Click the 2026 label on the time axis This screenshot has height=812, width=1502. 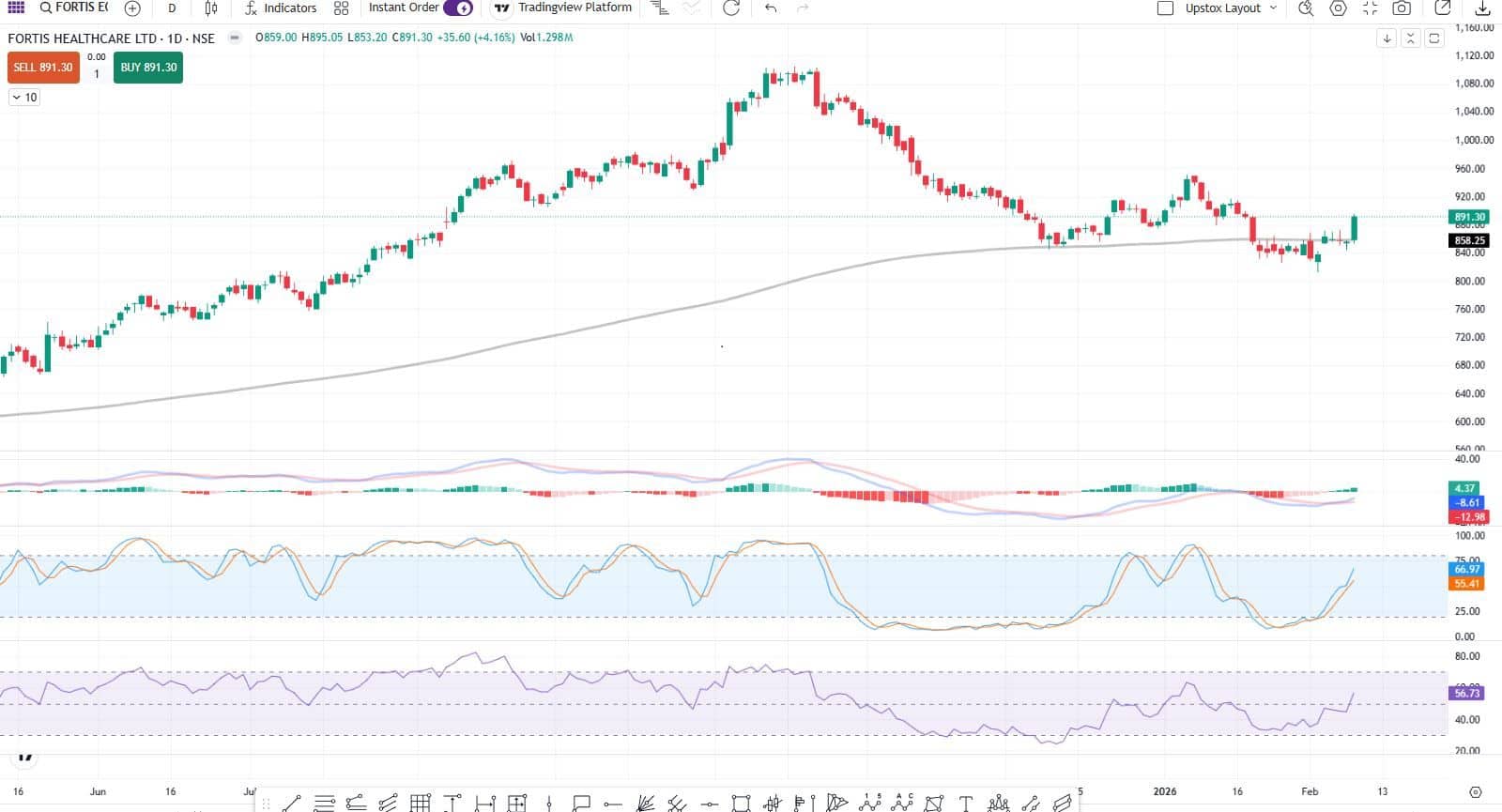pos(1164,791)
